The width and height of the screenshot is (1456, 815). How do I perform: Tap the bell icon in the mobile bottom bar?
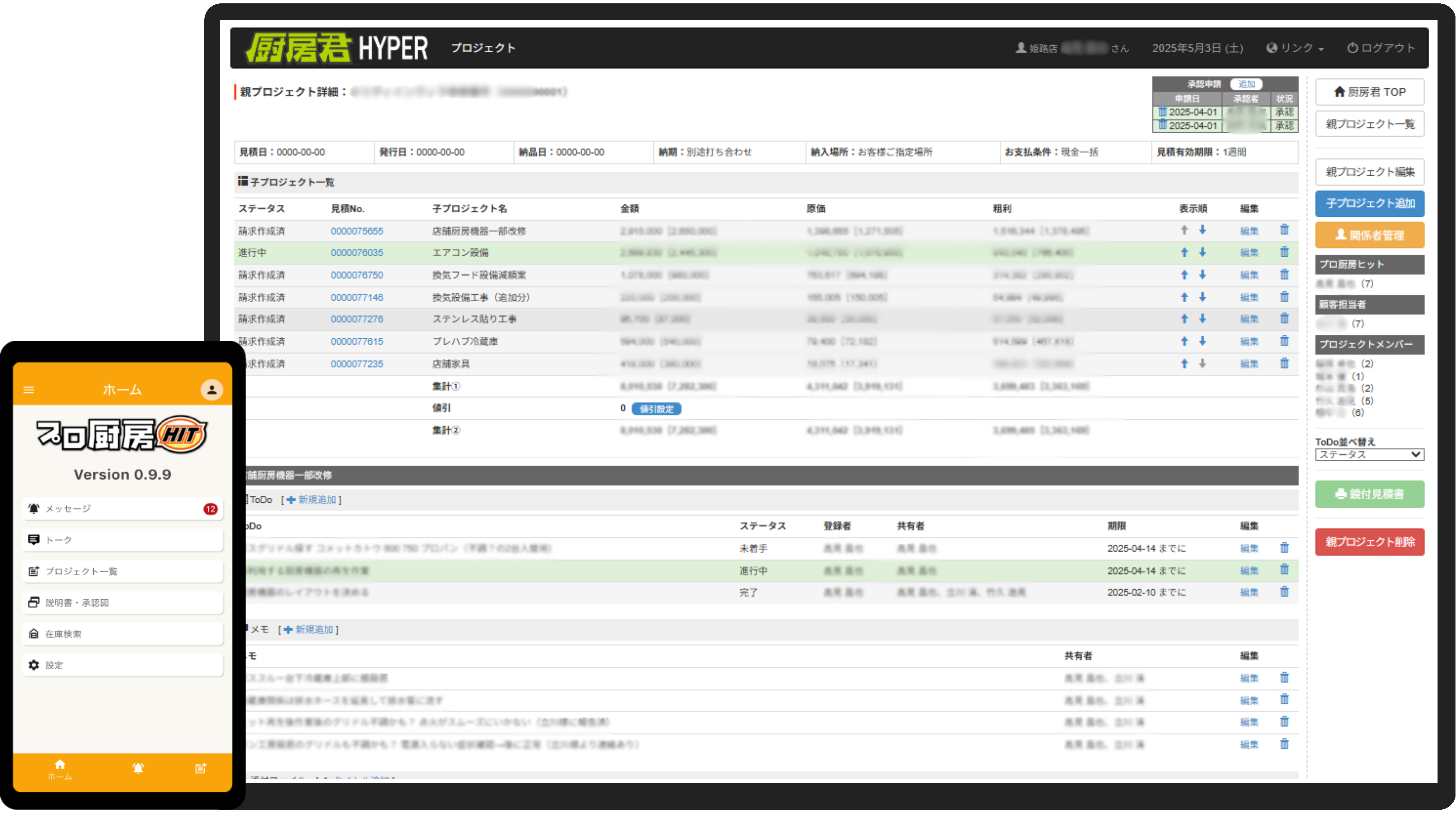(138, 768)
